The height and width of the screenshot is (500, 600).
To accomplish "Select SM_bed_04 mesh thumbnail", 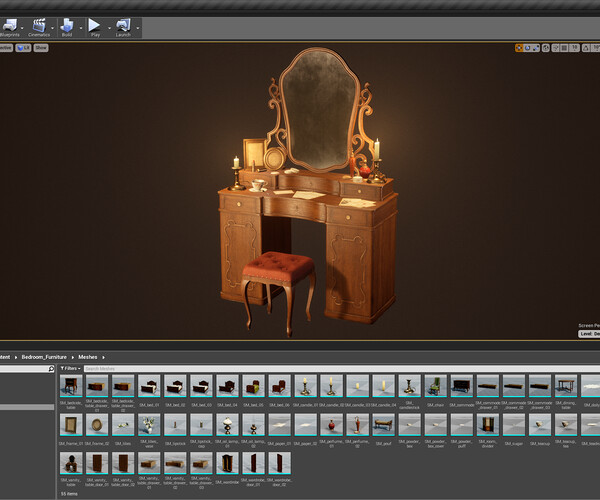I will tap(227, 386).
